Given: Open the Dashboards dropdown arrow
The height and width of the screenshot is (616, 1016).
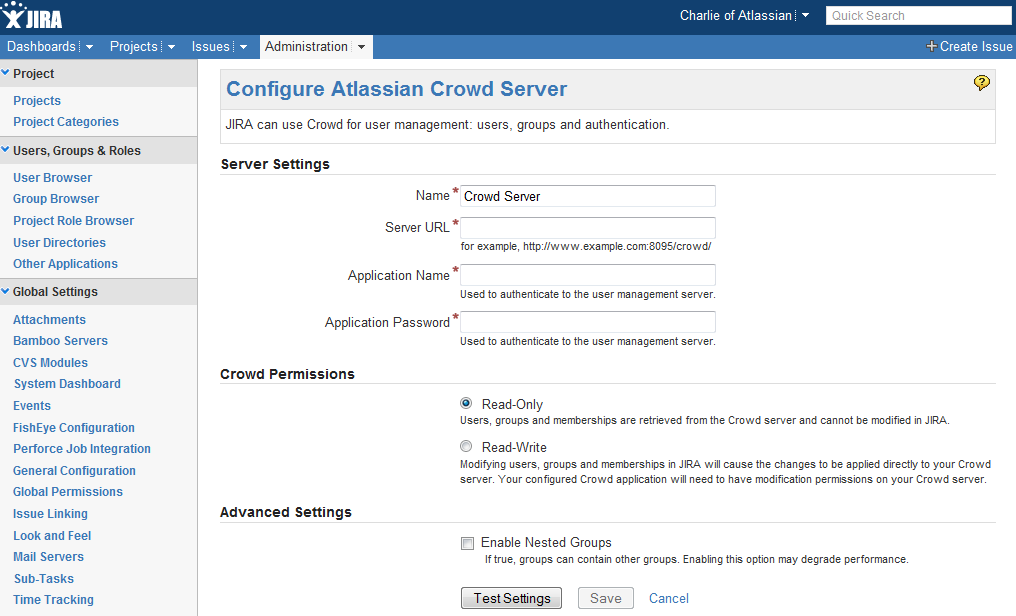Looking at the screenshot, I should pos(89,47).
